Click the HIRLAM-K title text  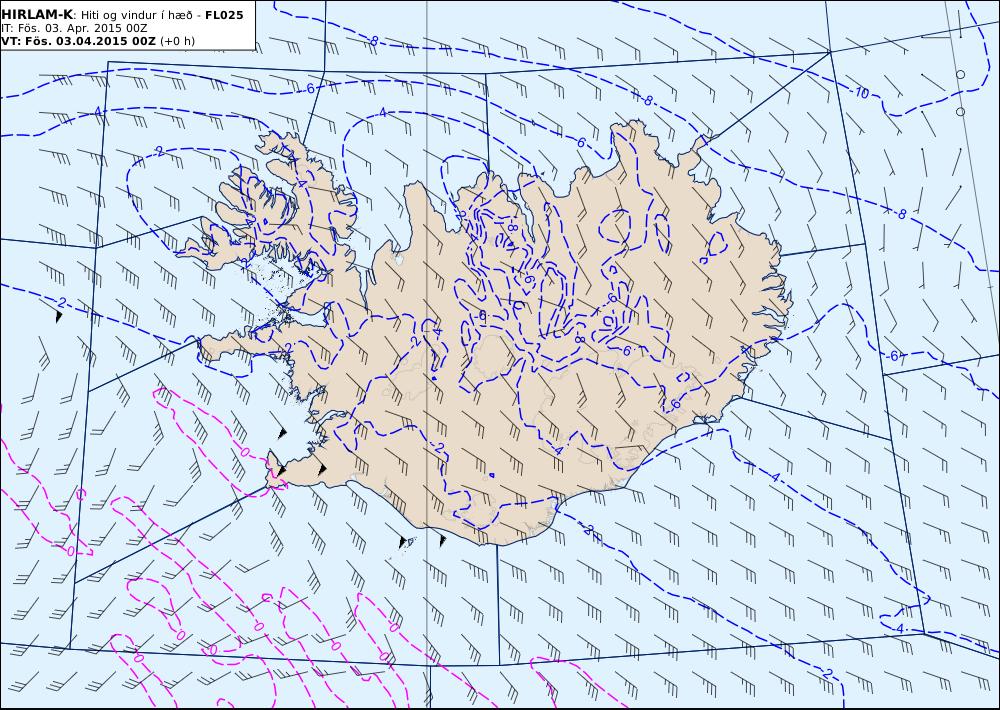click(x=37, y=15)
